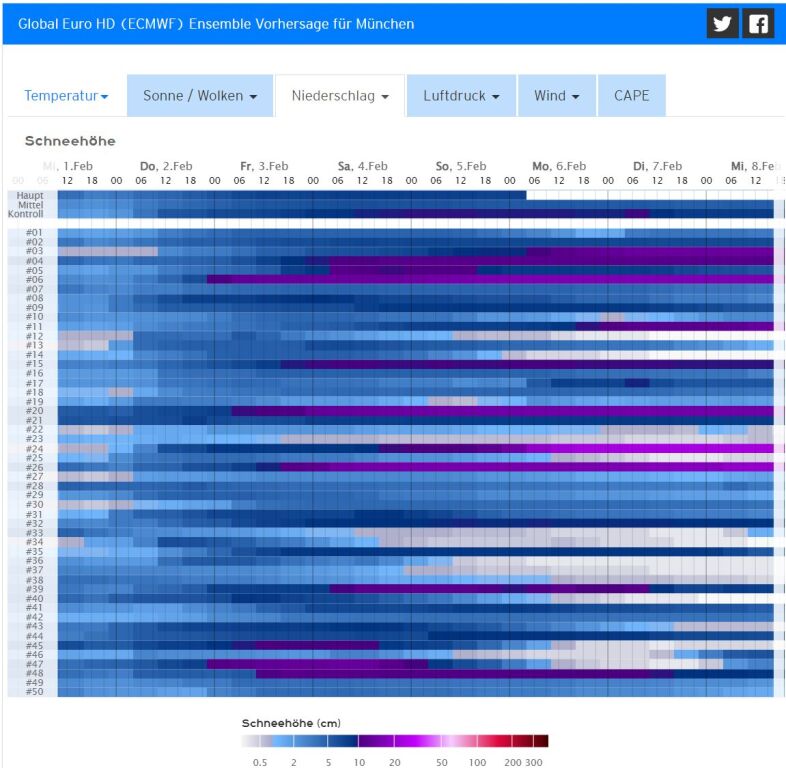Open the Niederschlag dropdown menu

[x=340, y=96]
